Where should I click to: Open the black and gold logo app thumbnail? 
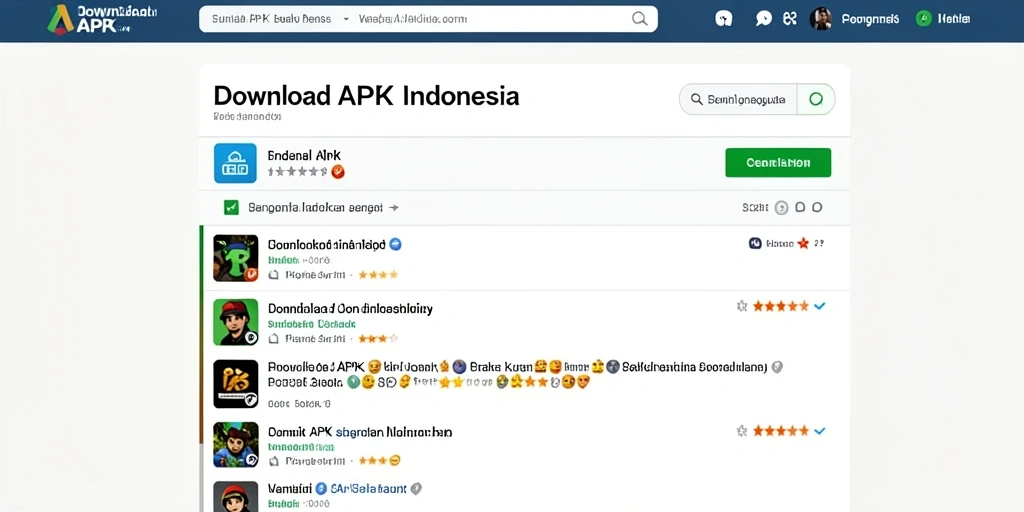pyautogui.click(x=236, y=384)
